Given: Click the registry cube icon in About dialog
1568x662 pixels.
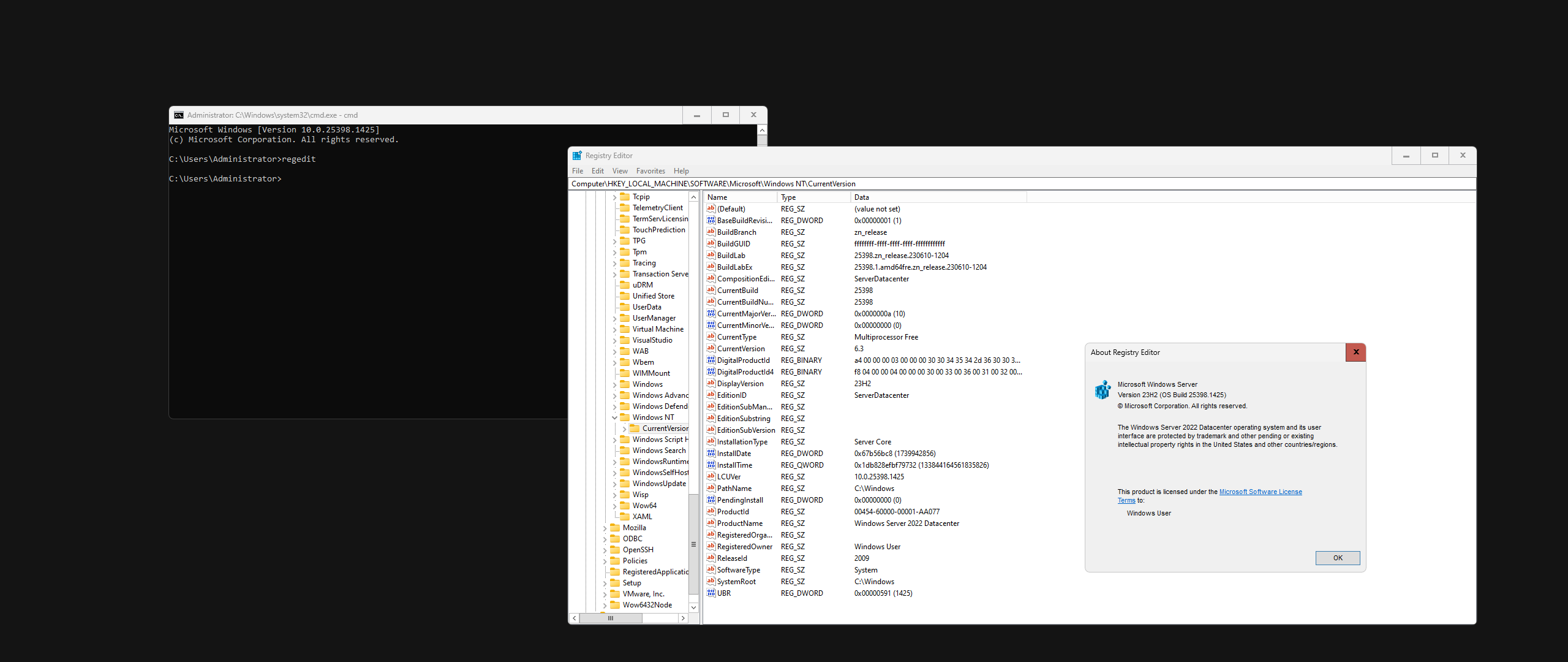Looking at the screenshot, I should (x=1102, y=390).
